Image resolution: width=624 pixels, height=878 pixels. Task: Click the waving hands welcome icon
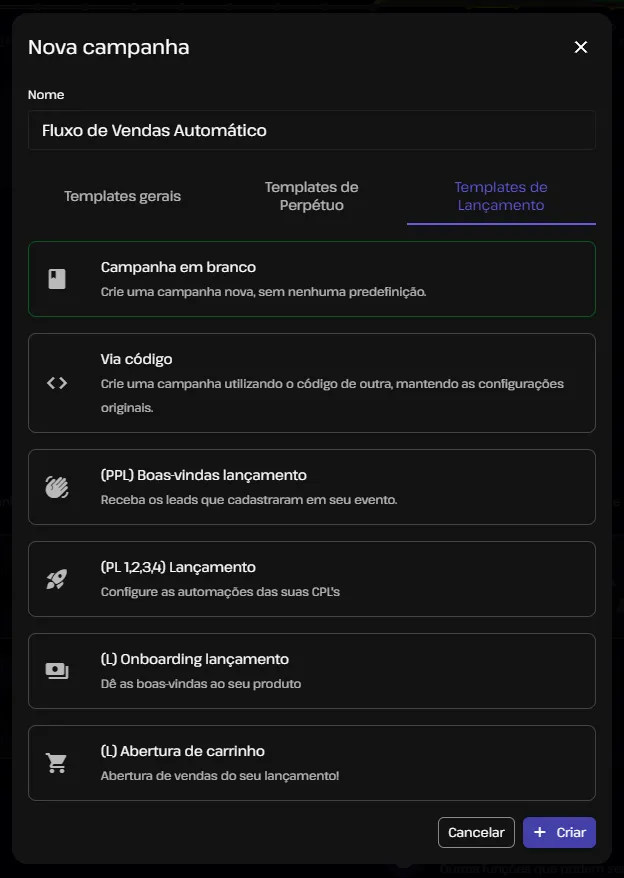click(x=57, y=487)
